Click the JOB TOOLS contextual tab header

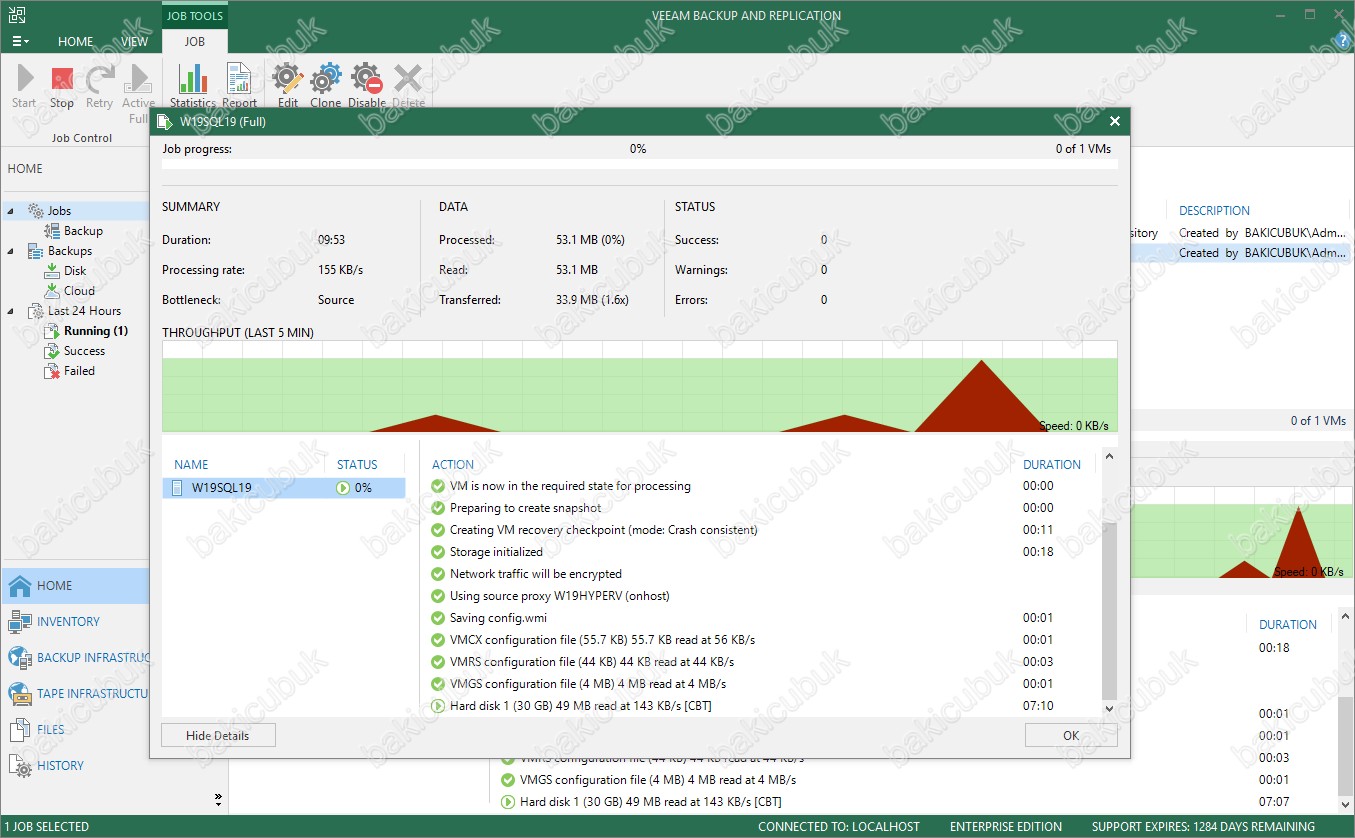click(x=195, y=16)
